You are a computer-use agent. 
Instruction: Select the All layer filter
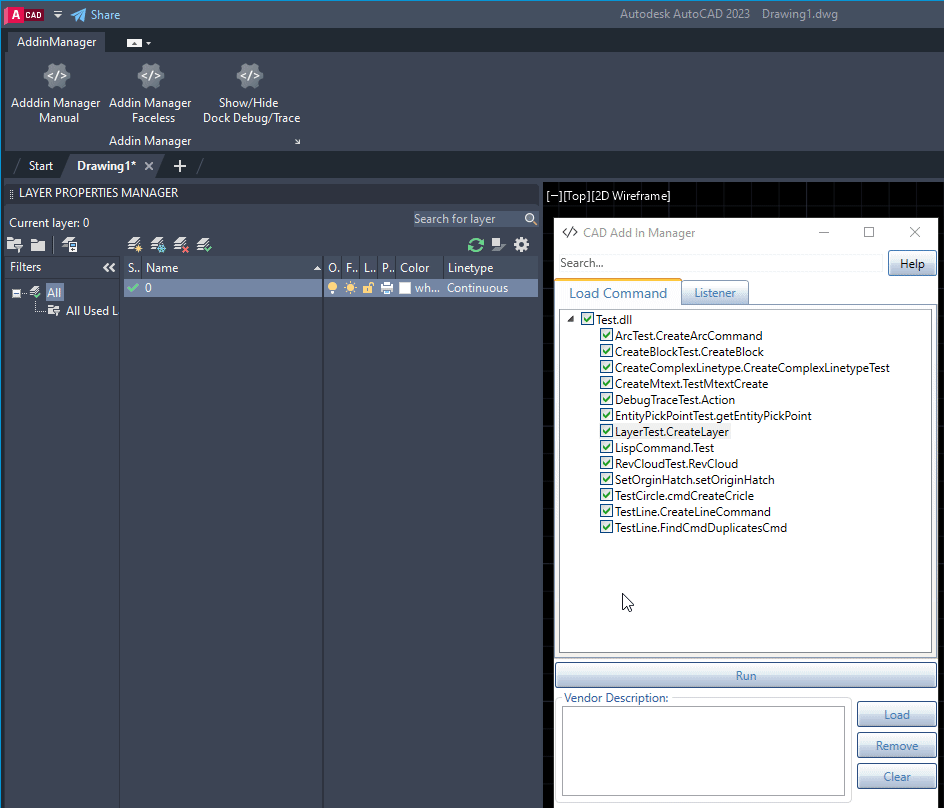pos(54,293)
